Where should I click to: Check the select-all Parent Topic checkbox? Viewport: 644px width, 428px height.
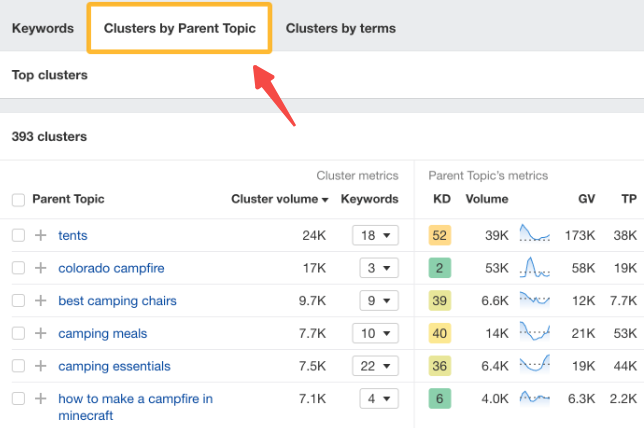coord(18,199)
